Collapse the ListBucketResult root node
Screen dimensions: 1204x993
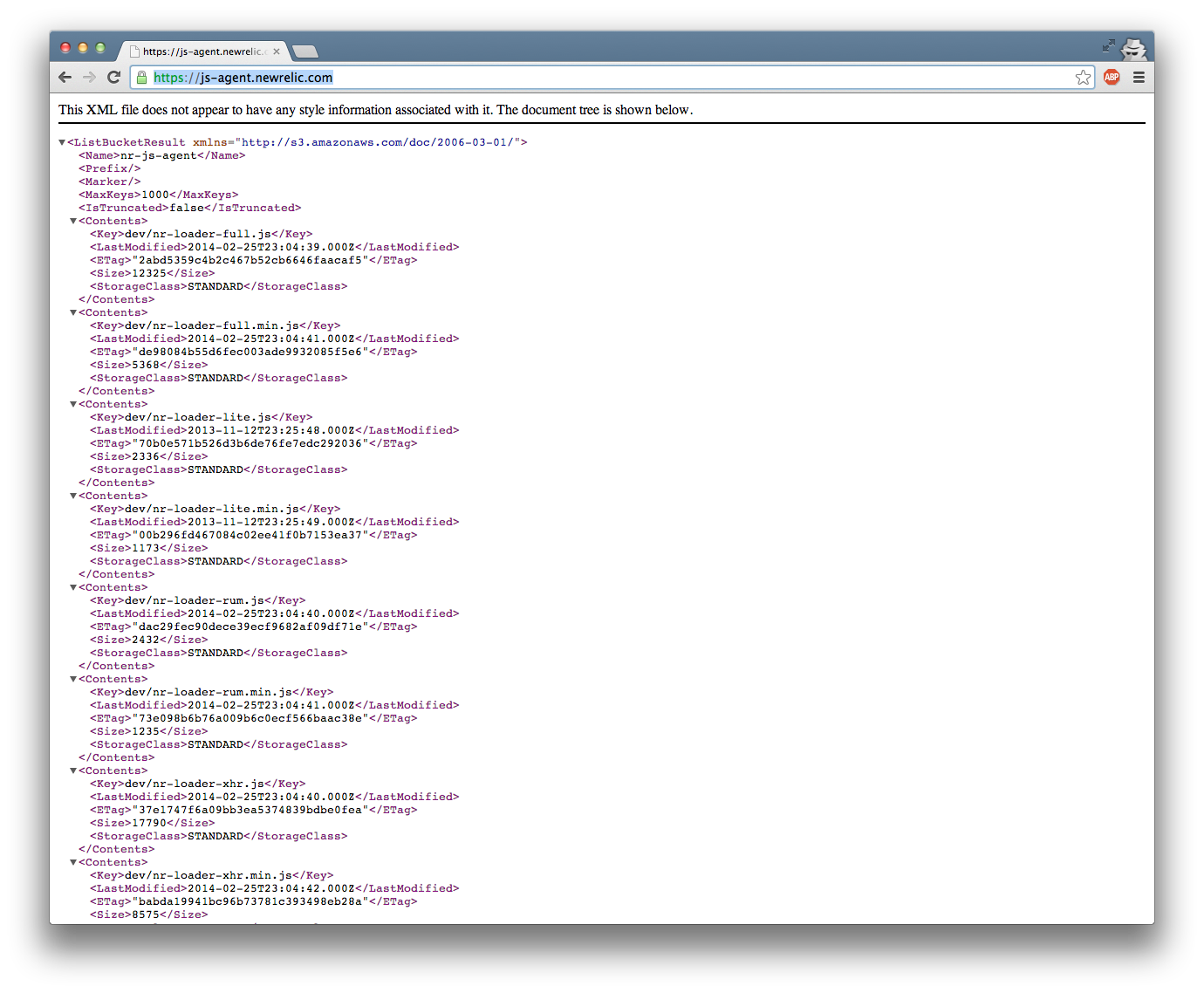(x=62, y=142)
